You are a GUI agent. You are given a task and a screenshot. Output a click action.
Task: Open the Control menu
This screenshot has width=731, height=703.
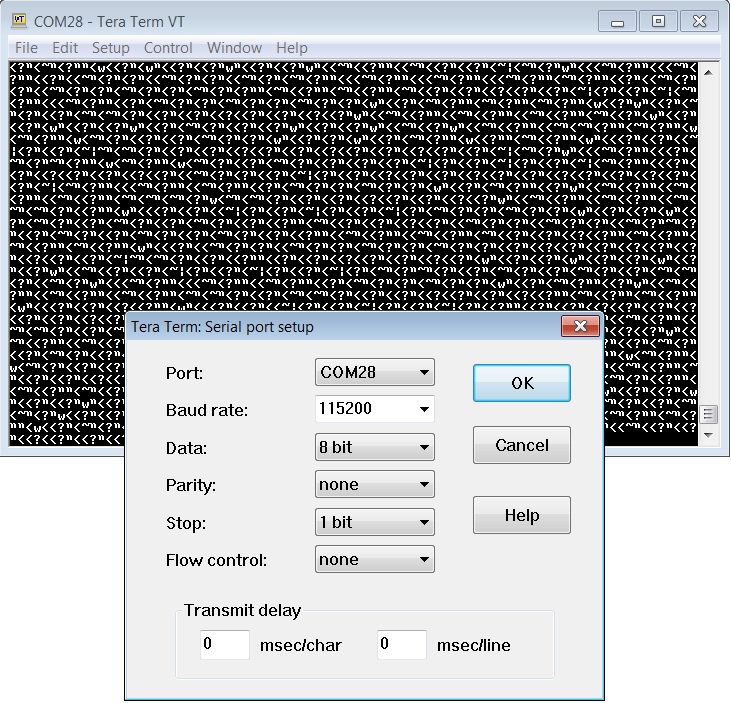click(x=168, y=48)
